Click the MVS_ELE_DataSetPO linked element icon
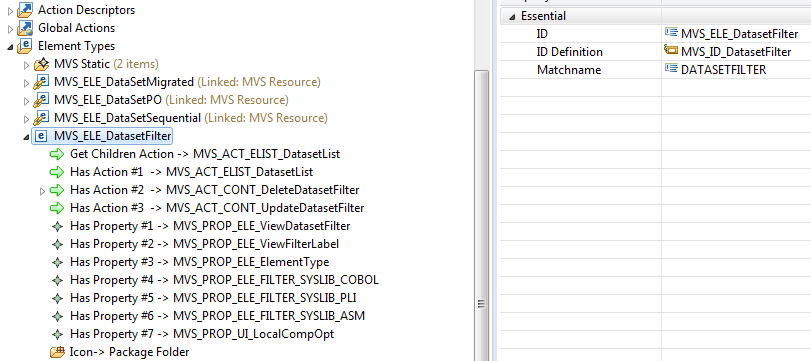811x361 pixels. (x=41, y=100)
